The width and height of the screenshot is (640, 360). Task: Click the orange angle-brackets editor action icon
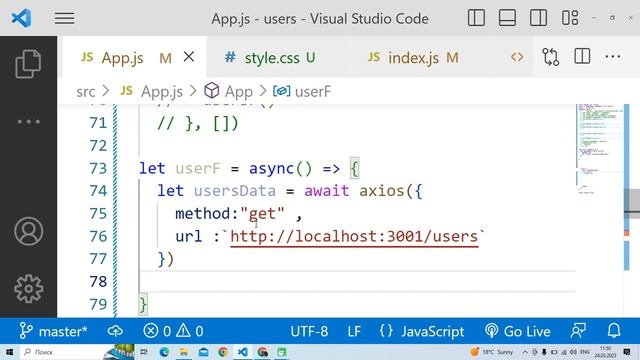pos(517,57)
